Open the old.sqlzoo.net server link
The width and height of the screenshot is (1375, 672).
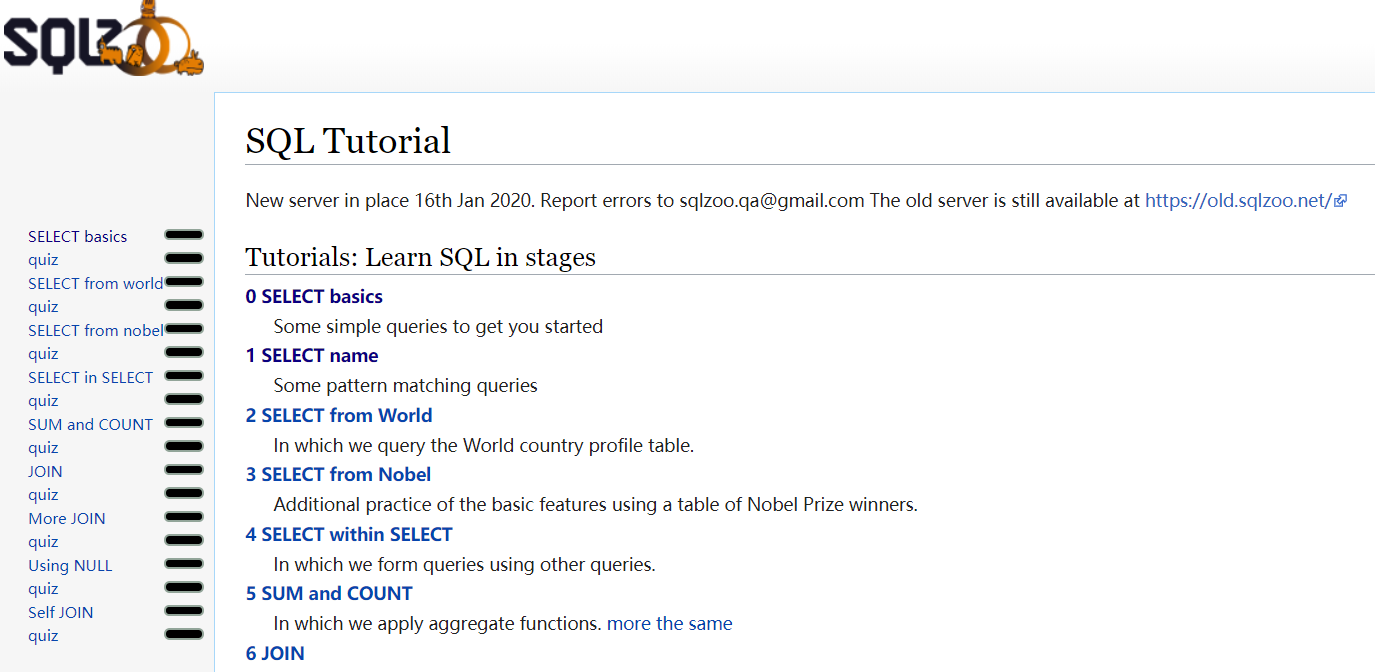[1238, 200]
